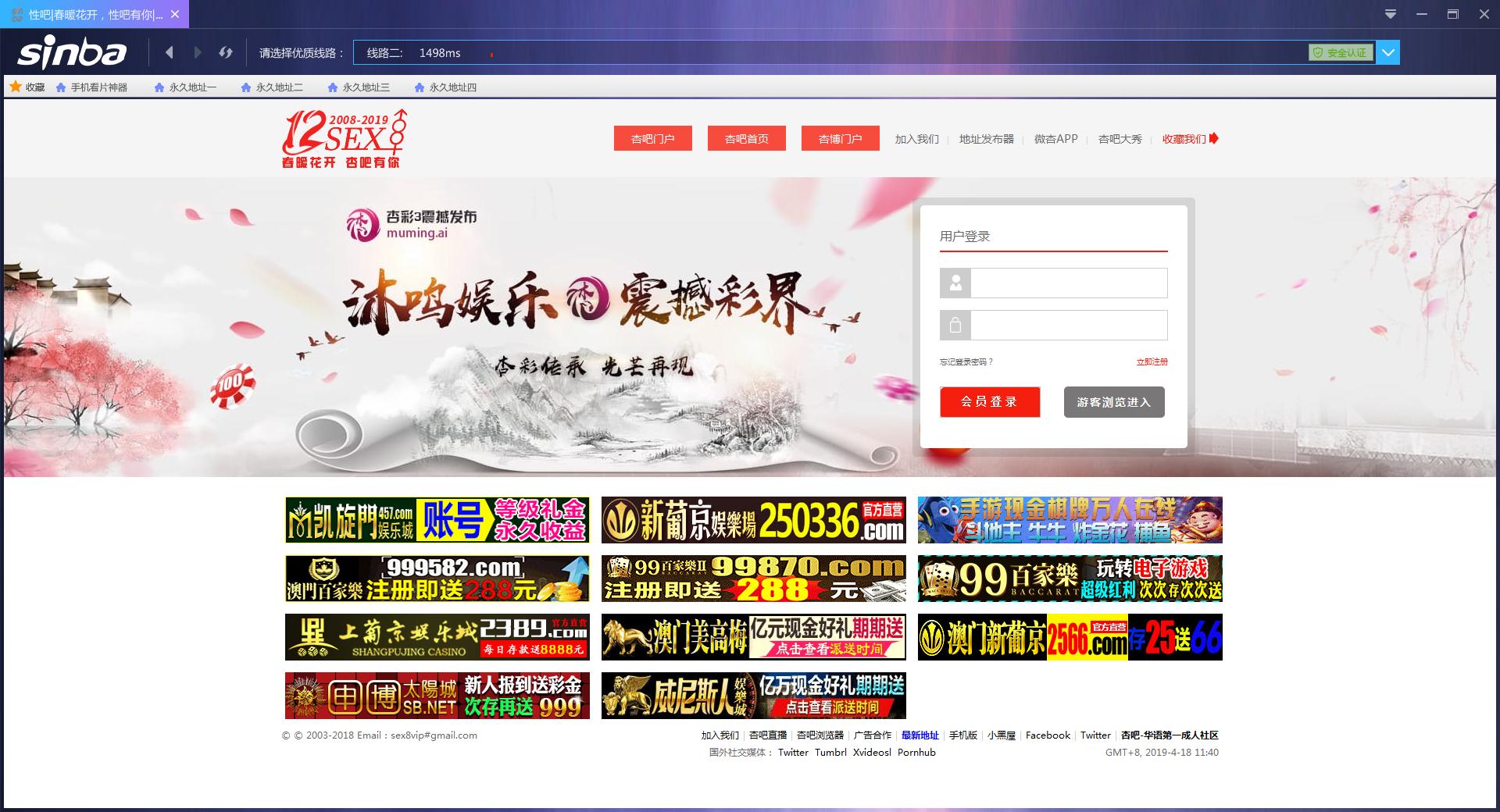Click the Sinba browser logo
The width and height of the screenshot is (1500, 812).
click(x=72, y=53)
